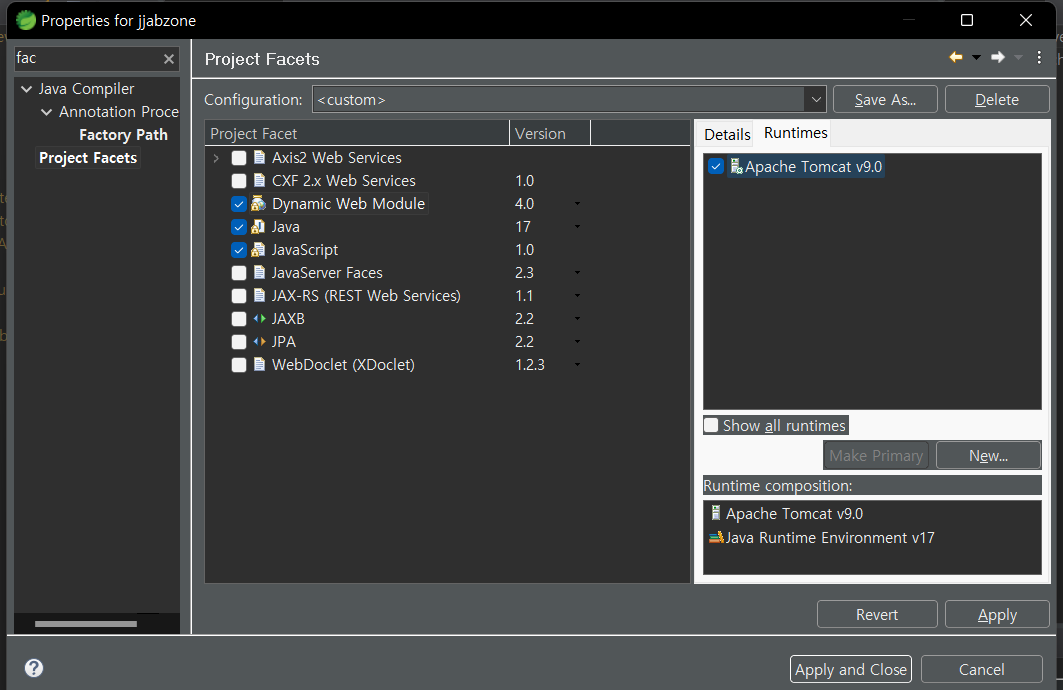Select Project Facets in the tree

coord(88,158)
